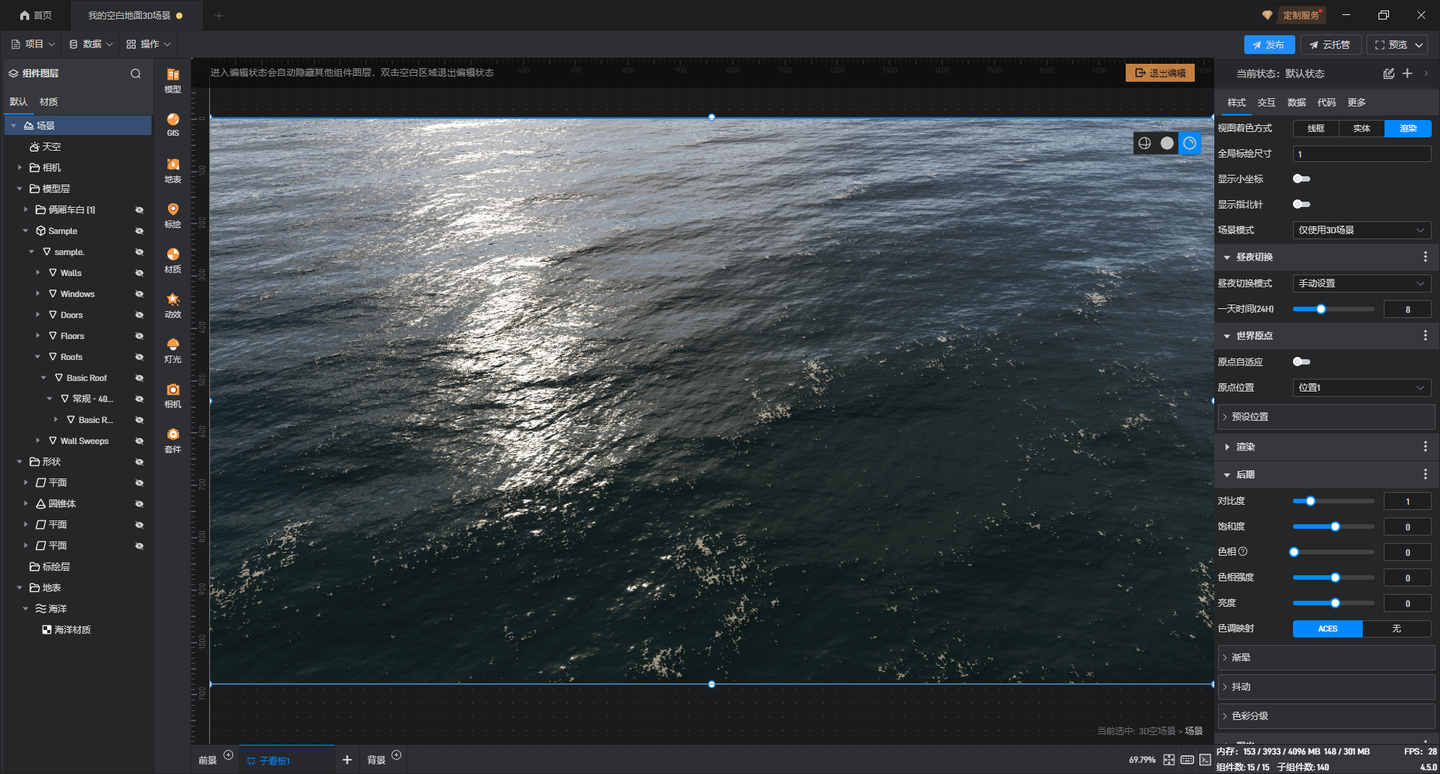Add a new sub-panel with plus icon
The height and width of the screenshot is (774, 1440).
[x=347, y=760]
